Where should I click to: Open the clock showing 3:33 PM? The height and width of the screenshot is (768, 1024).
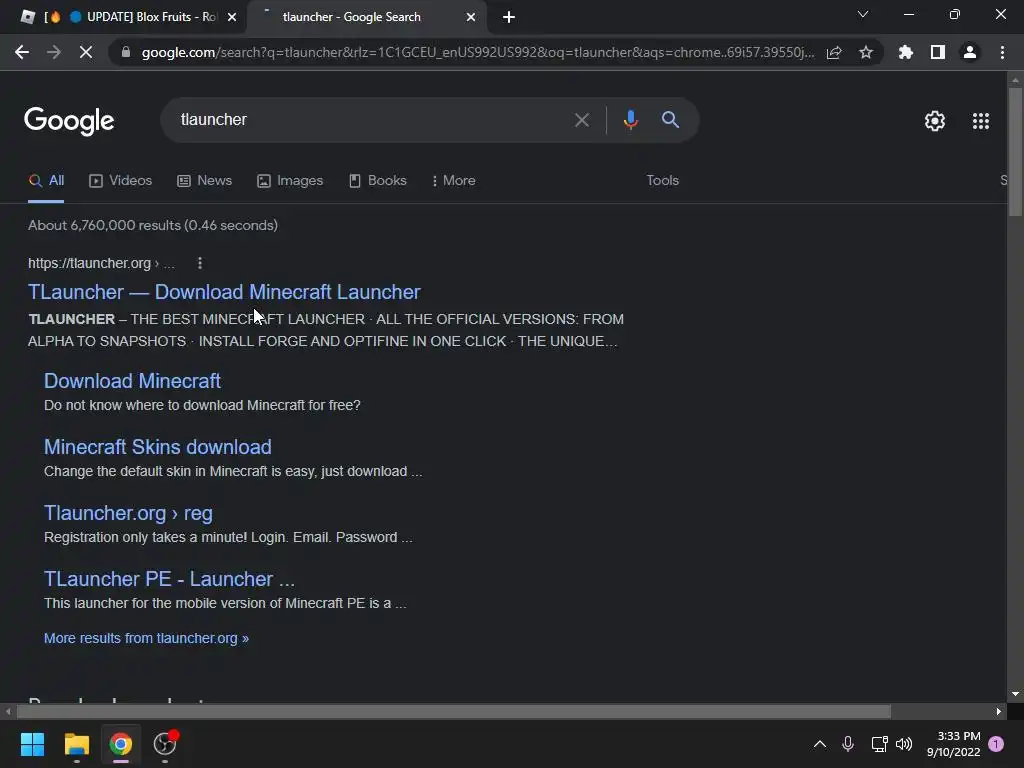(x=953, y=744)
